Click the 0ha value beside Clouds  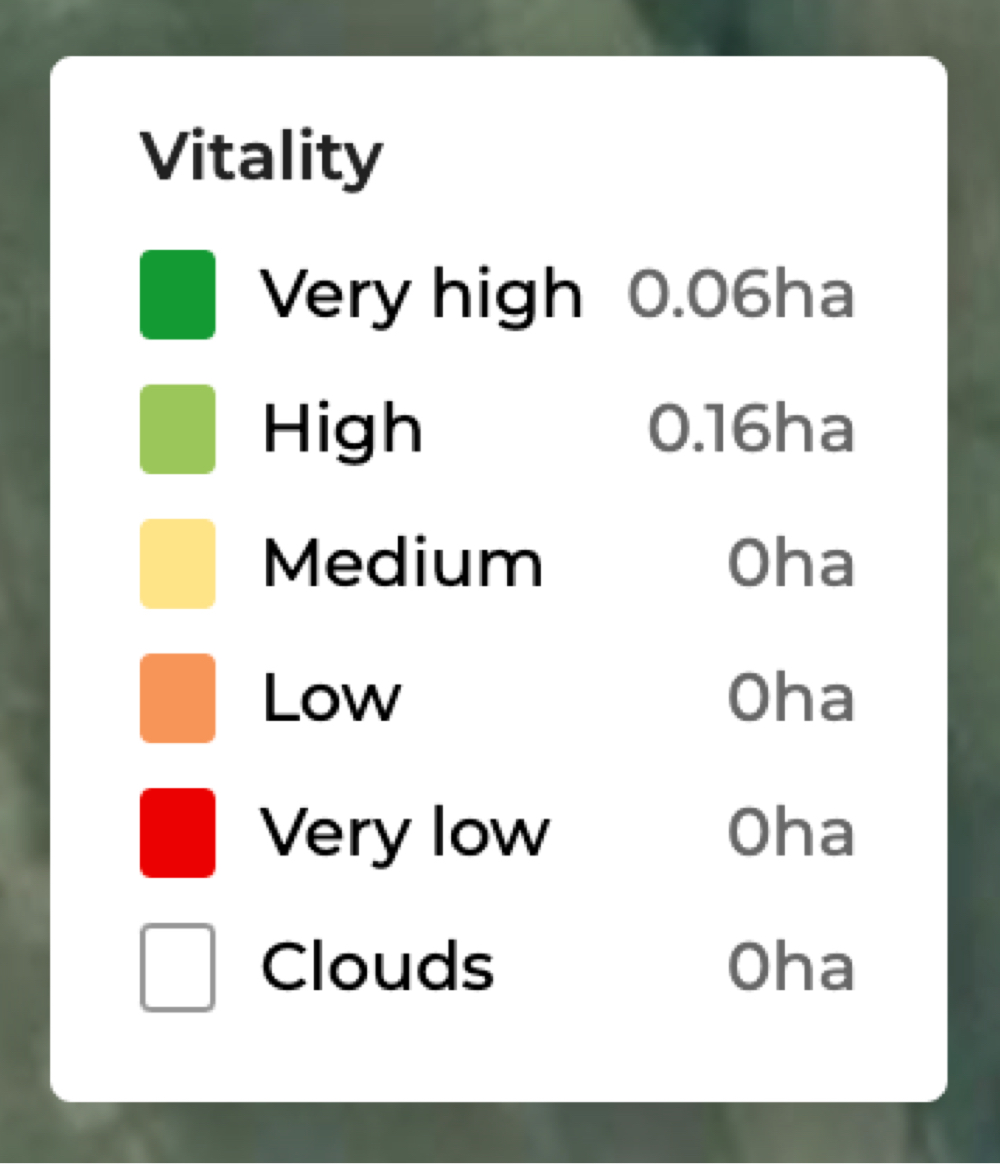[x=791, y=967]
